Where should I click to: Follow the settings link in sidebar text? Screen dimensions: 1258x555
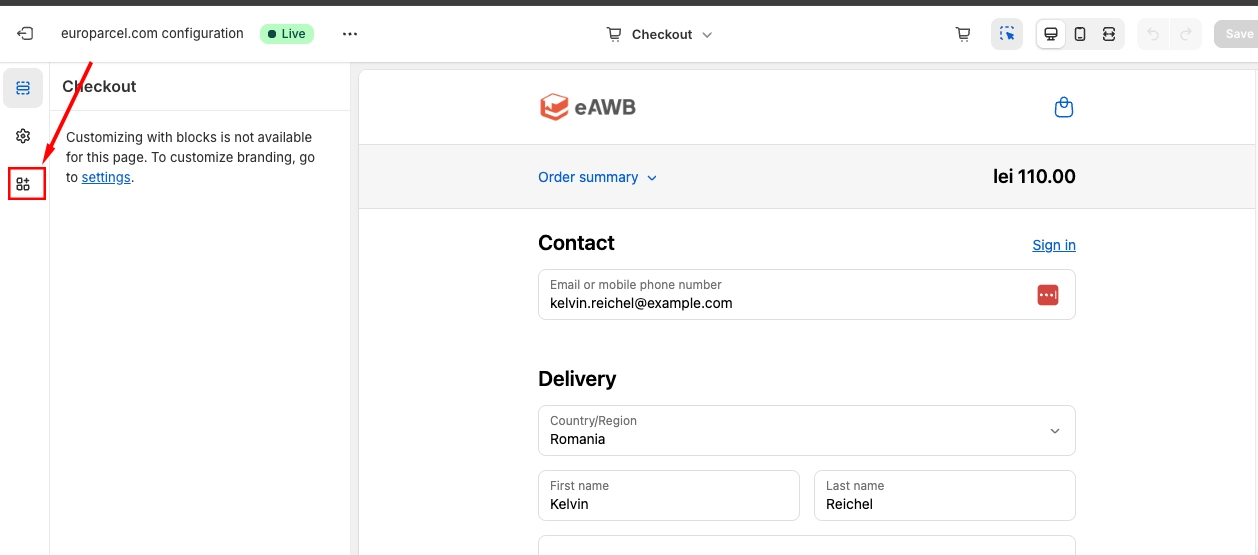tap(106, 177)
